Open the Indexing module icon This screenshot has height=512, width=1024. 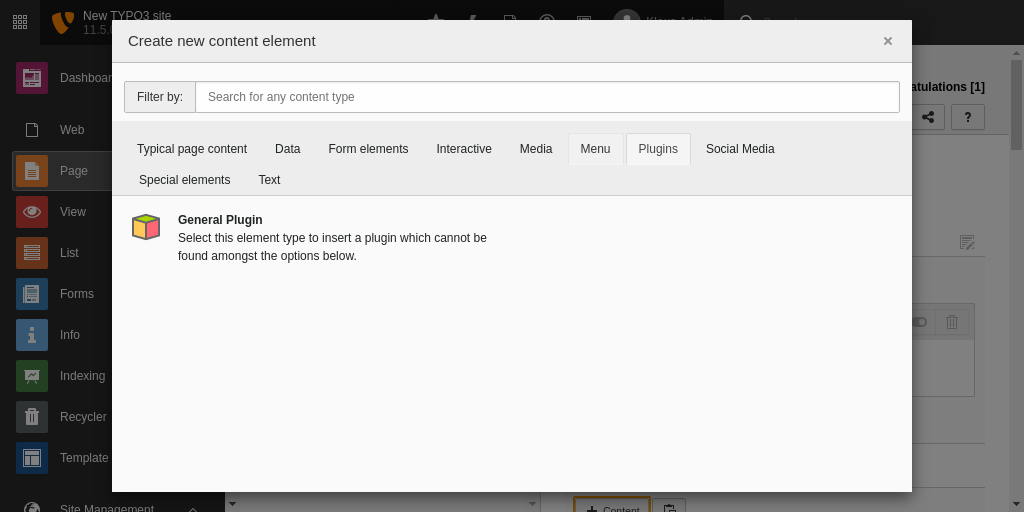coord(32,376)
